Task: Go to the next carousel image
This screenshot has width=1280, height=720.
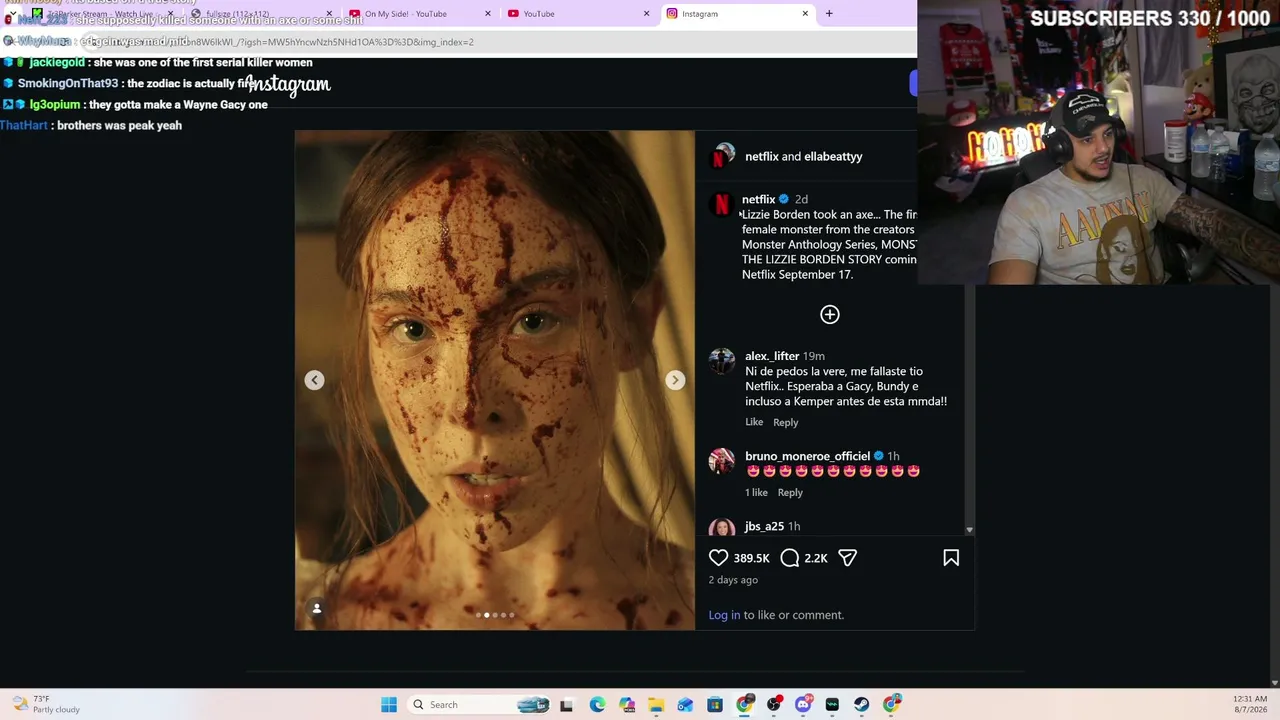Action: [675, 380]
